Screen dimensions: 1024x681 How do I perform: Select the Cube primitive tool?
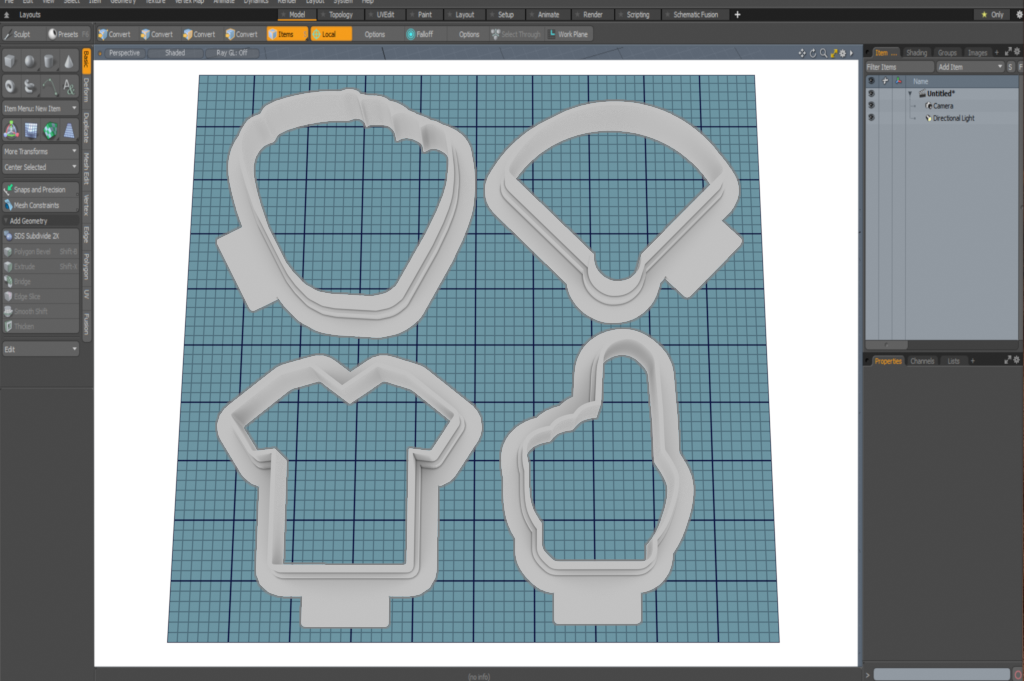[x=10, y=62]
